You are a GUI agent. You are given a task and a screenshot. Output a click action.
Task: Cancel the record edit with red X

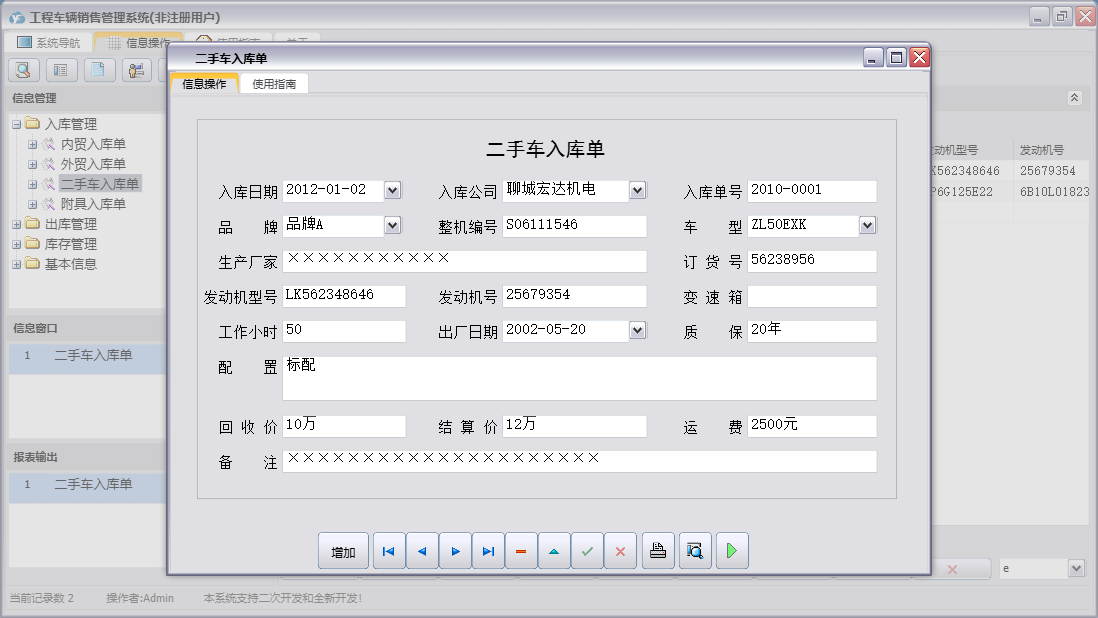click(620, 551)
